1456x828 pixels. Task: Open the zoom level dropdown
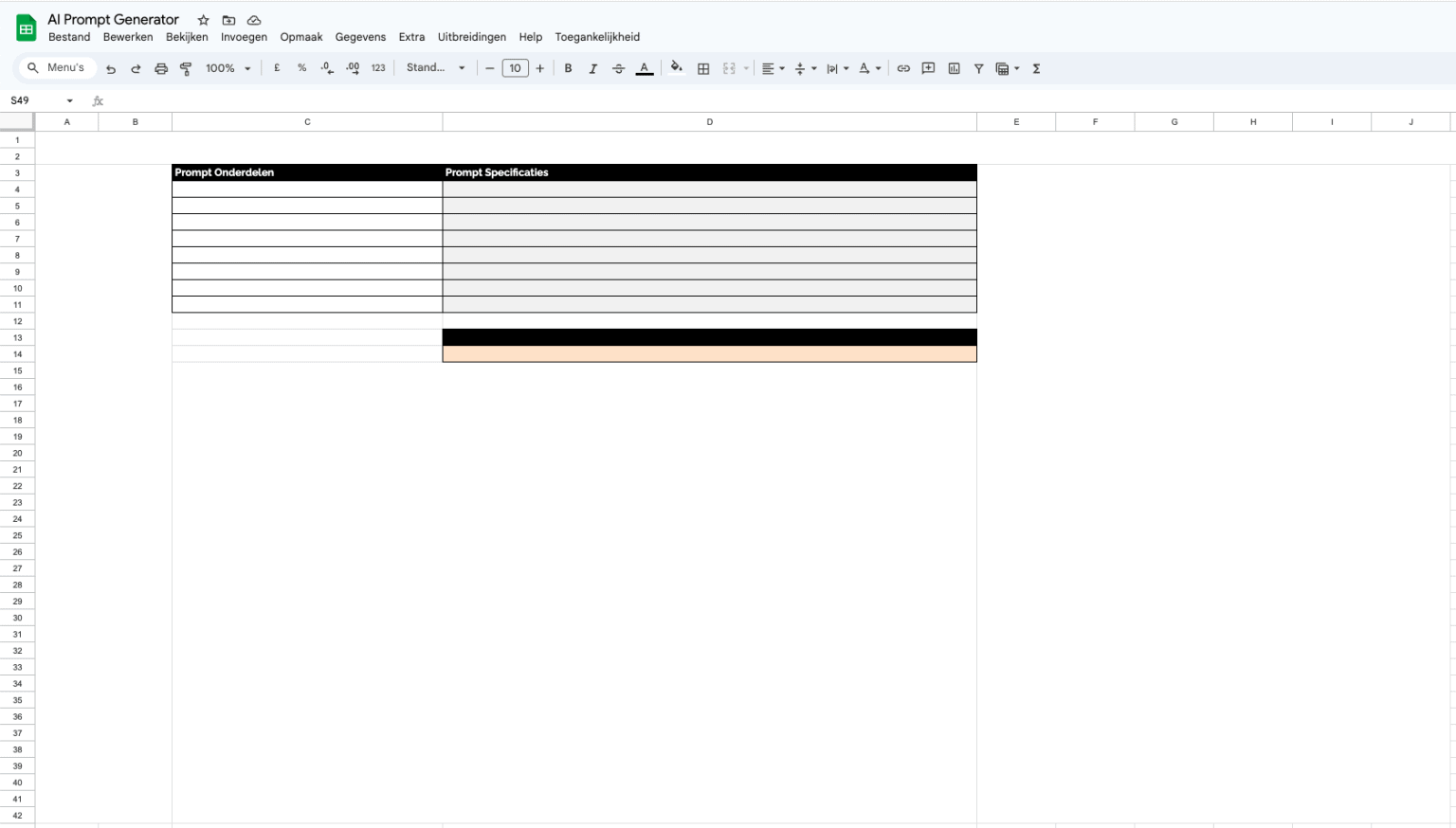coord(227,67)
